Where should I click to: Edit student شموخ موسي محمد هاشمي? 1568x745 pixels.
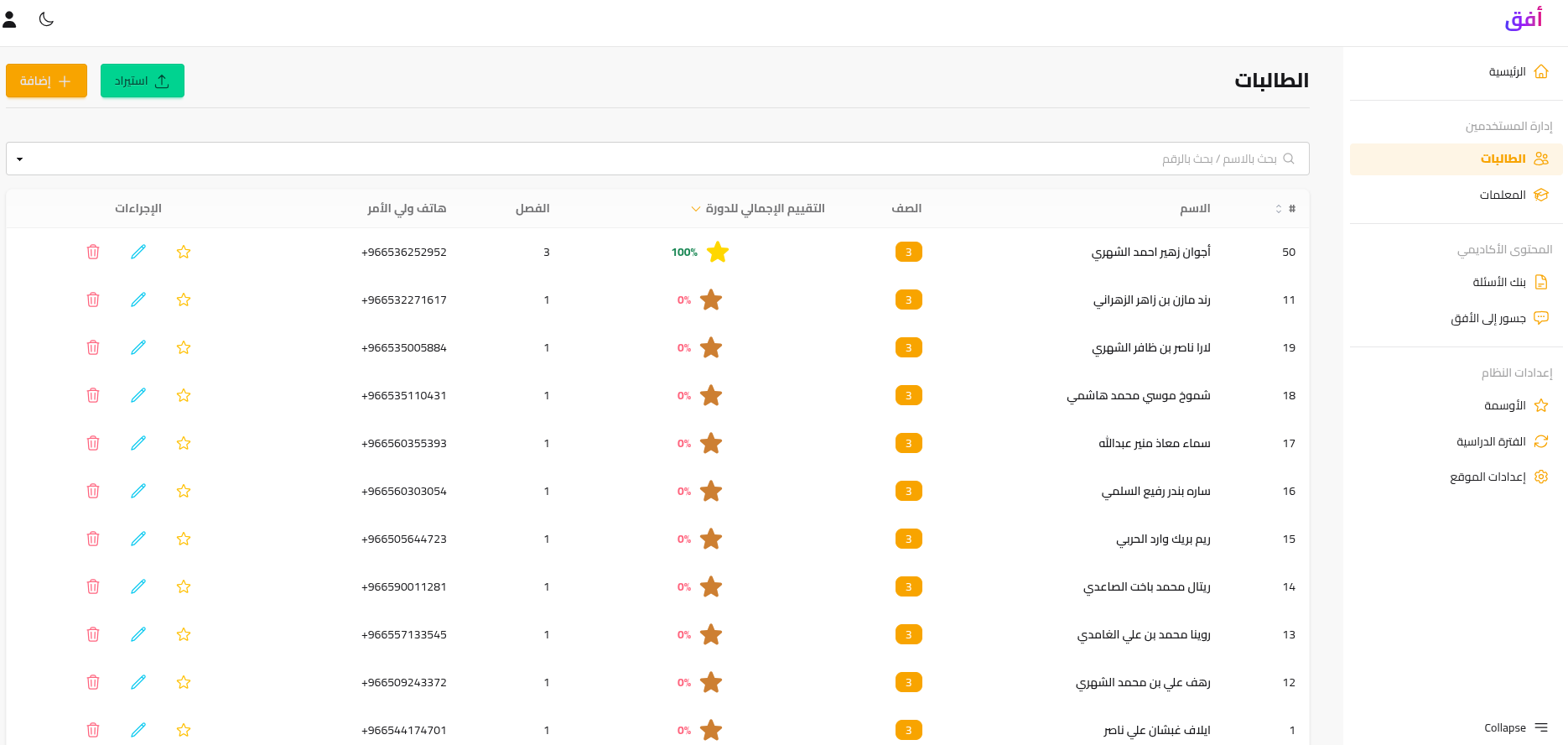[138, 395]
